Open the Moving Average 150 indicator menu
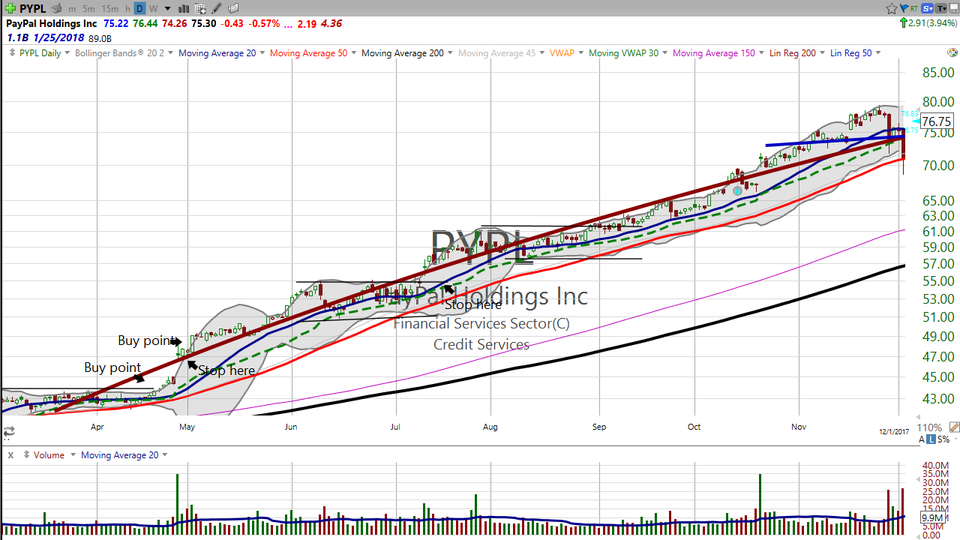Screen dimensions: 960x540 [718, 53]
